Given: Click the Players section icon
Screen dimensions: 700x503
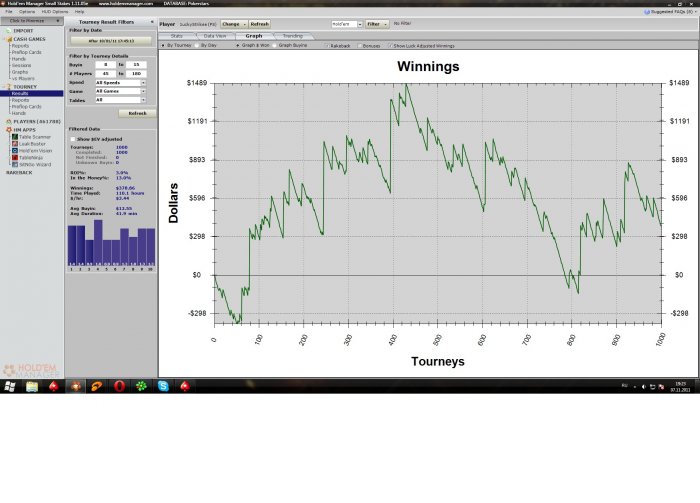Looking at the screenshot, I should tap(9, 121).
